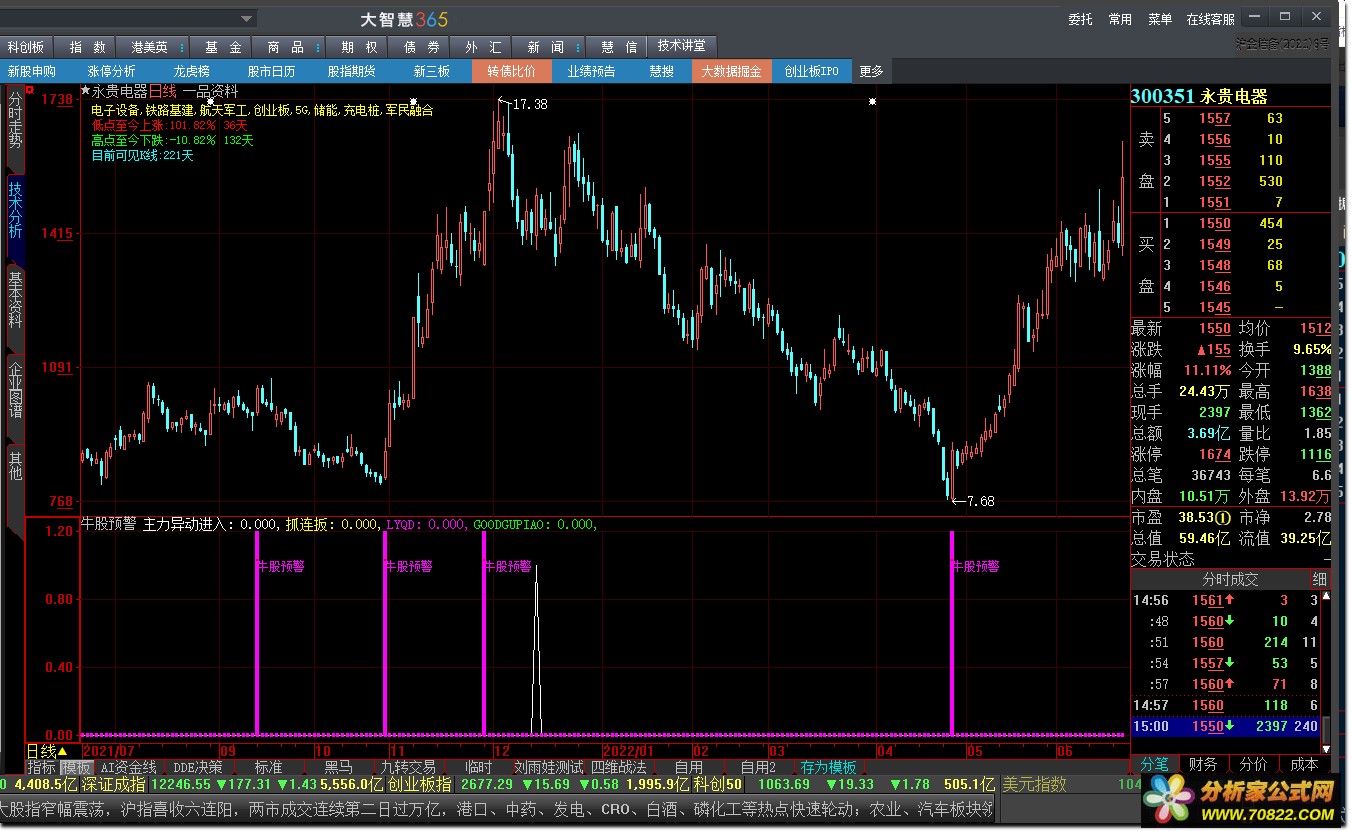Click the info marker star near 17.38 peak date
This screenshot has width=1351, height=831.
(413, 102)
